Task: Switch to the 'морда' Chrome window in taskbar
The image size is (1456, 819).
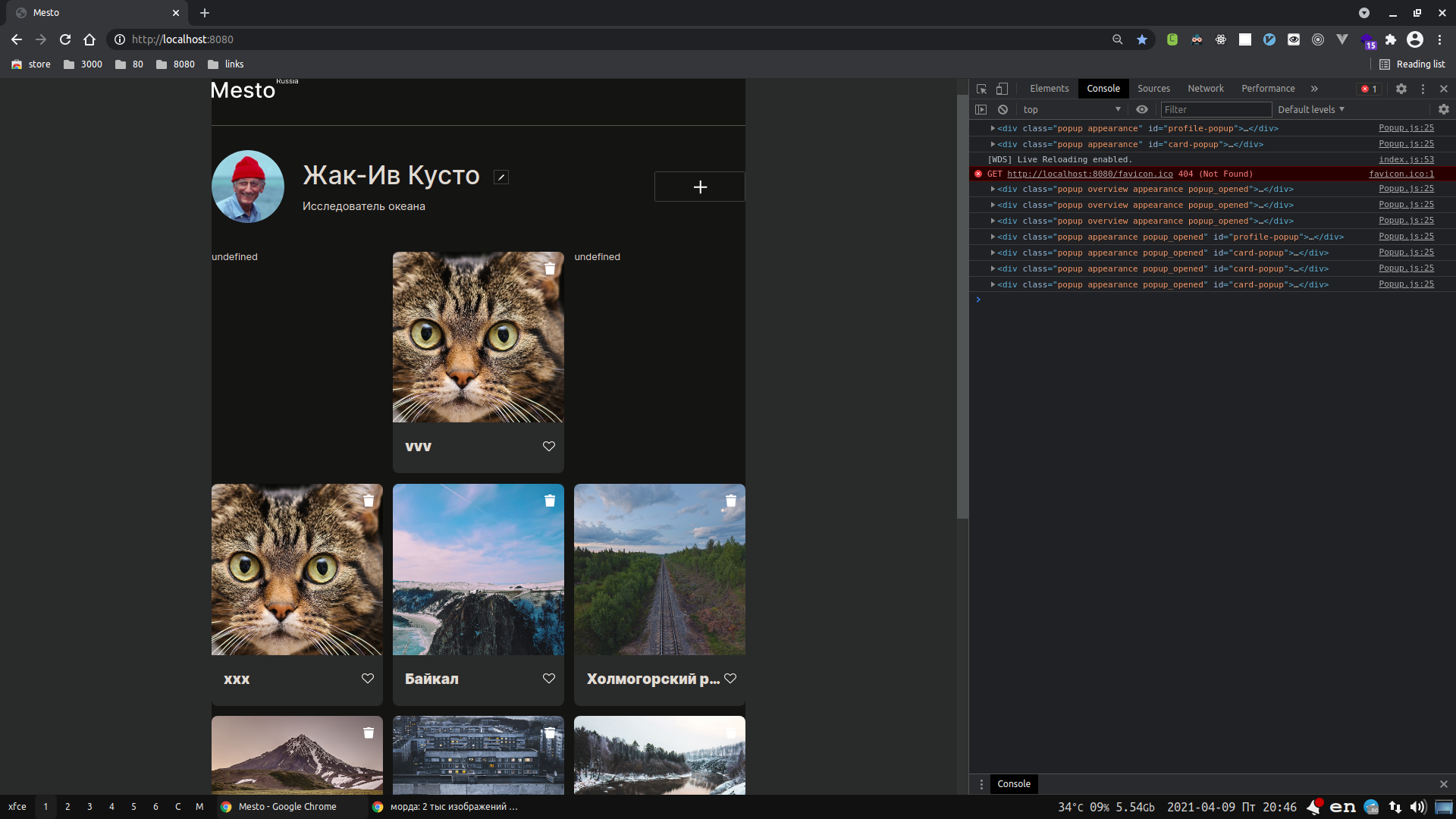Action: coord(445,807)
